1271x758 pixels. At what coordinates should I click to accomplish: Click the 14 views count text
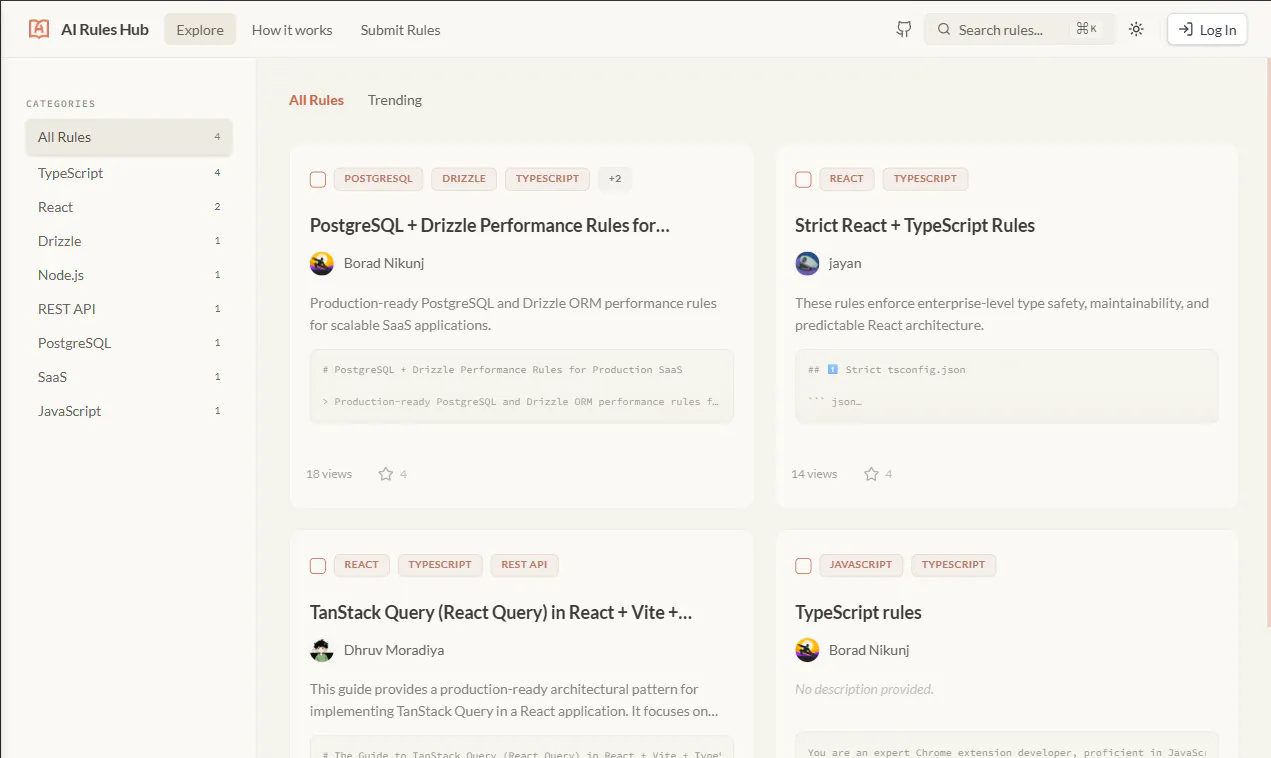(814, 474)
